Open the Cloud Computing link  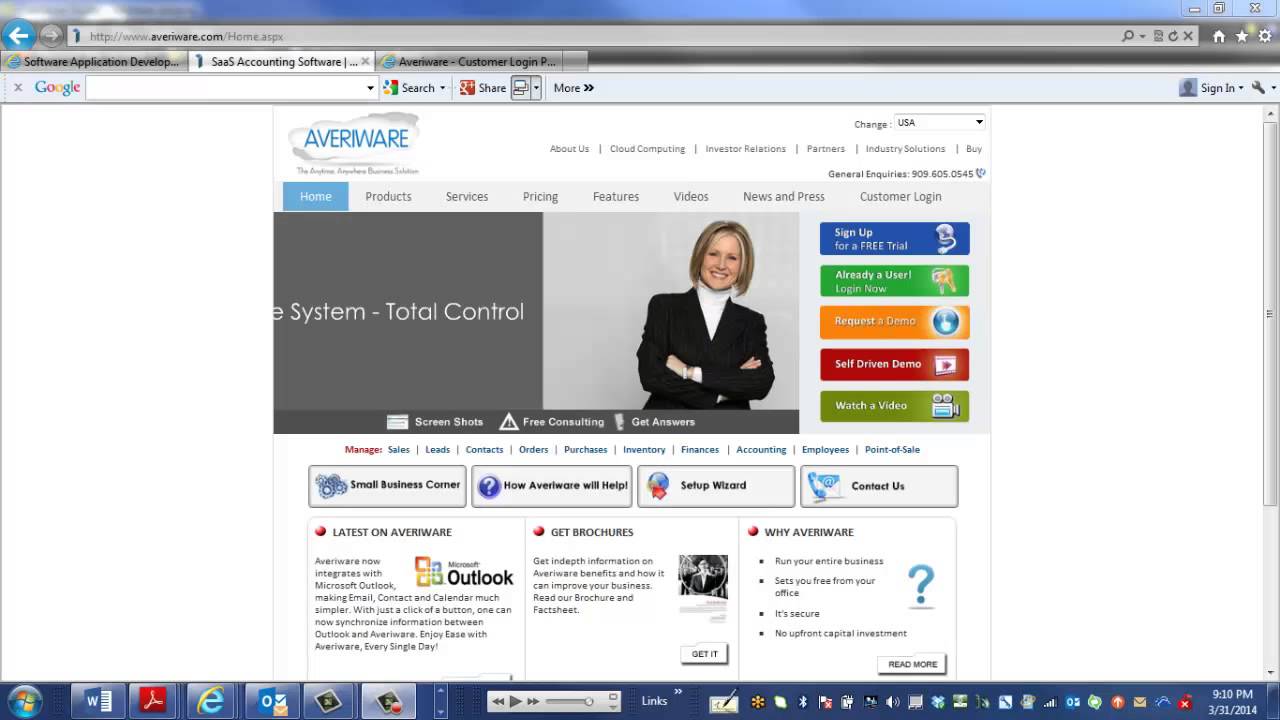tap(647, 149)
